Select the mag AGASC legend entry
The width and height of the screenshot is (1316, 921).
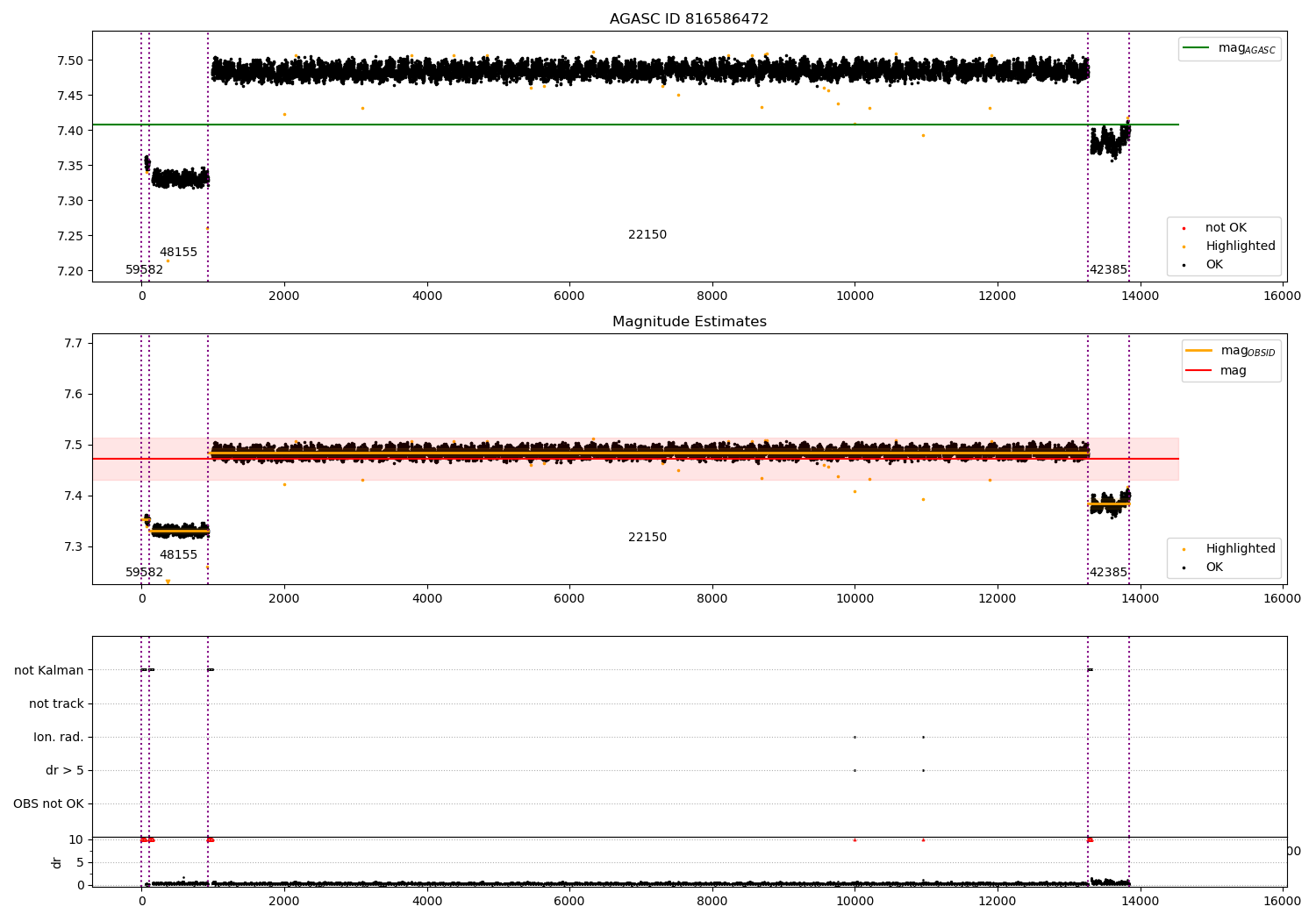(x=1229, y=49)
